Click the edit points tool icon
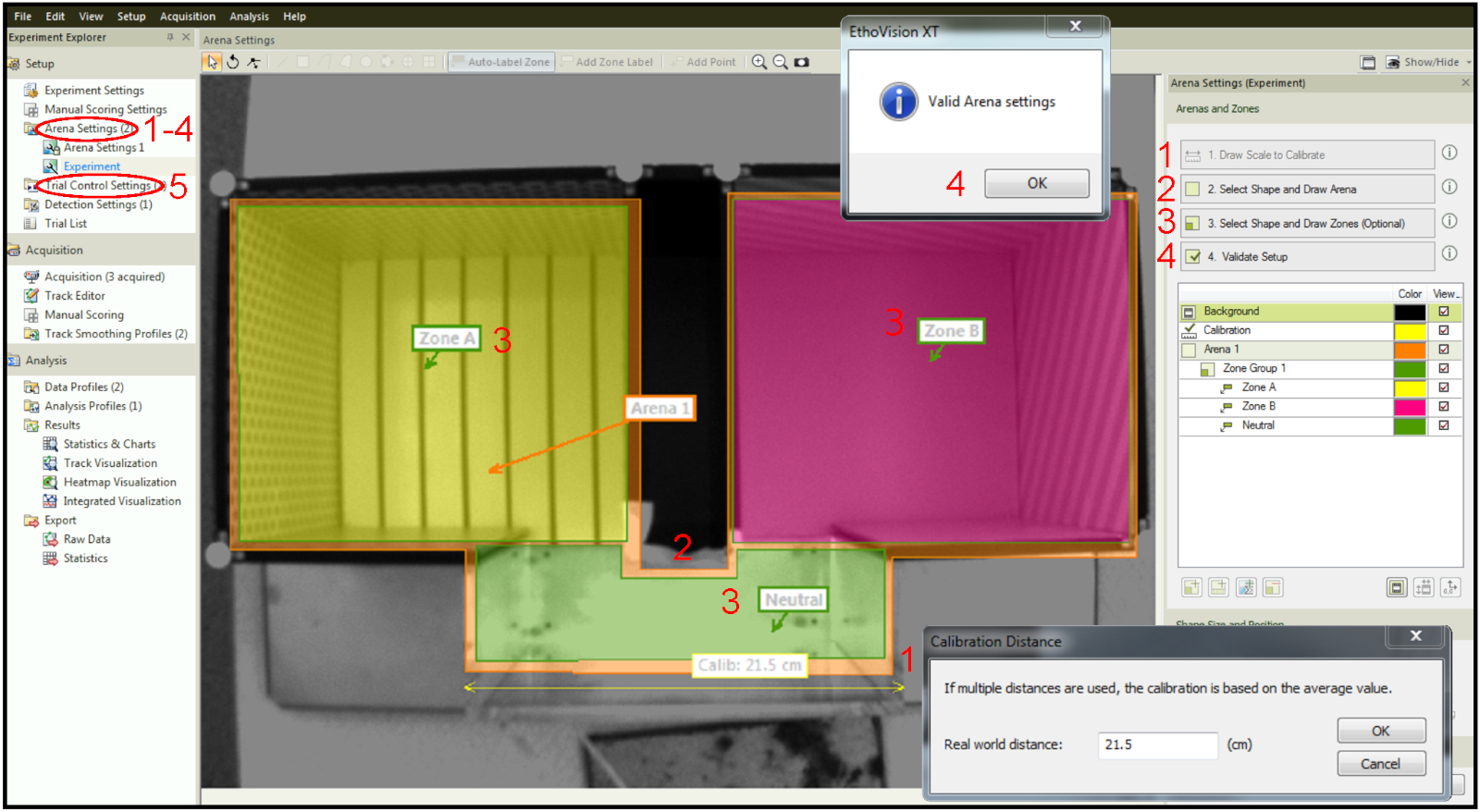Screen dimensions: 1480x812 click(253, 62)
